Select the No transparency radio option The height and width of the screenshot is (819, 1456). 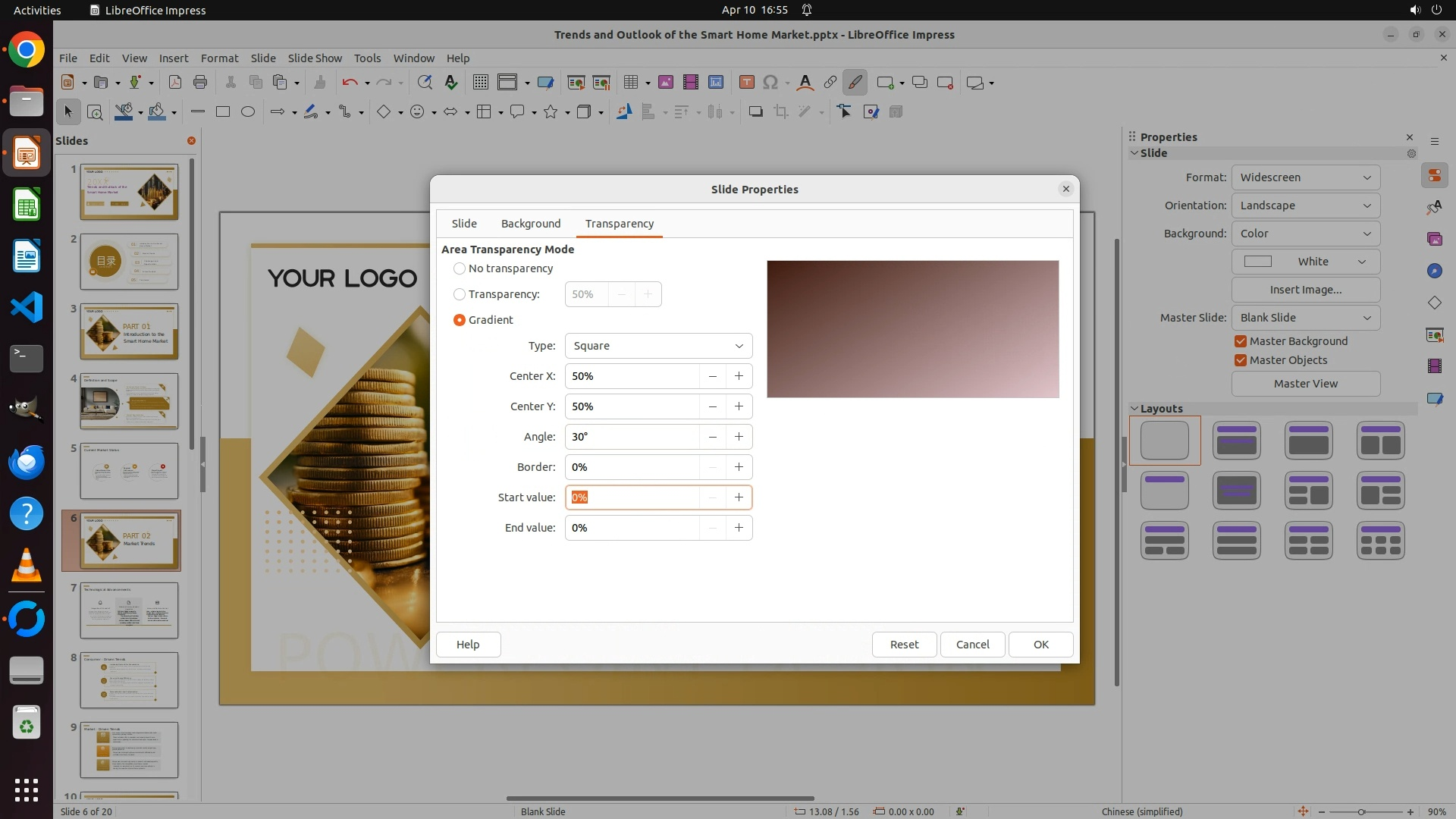pyautogui.click(x=460, y=268)
